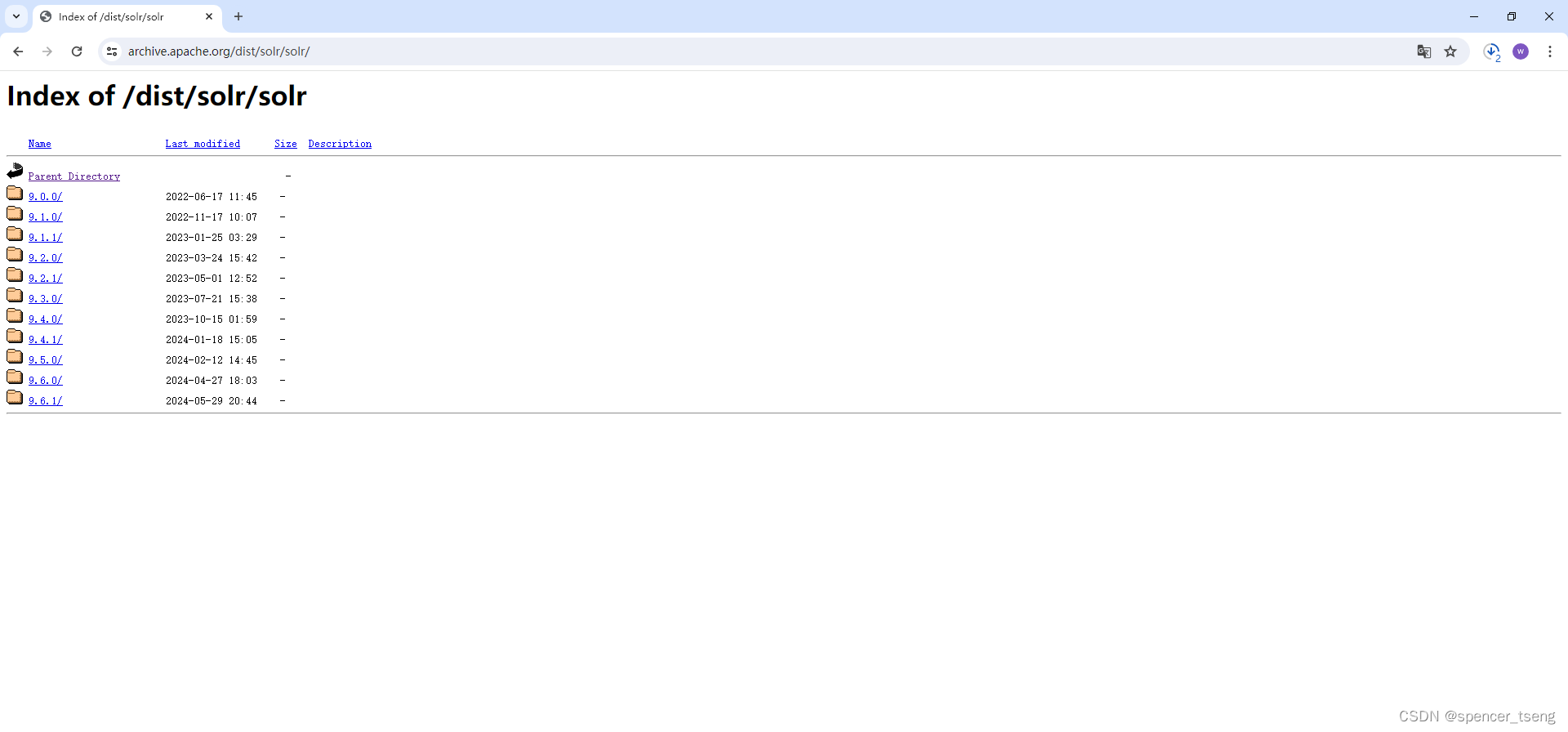Open the three-dot Chrome menu
1568x732 pixels.
click(1550, 51)
